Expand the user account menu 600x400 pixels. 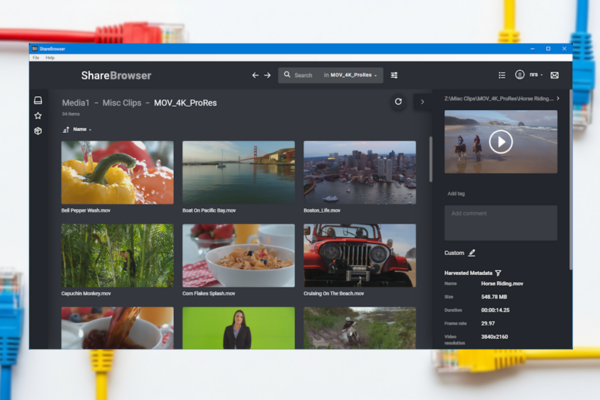click(x=528, y=75)
